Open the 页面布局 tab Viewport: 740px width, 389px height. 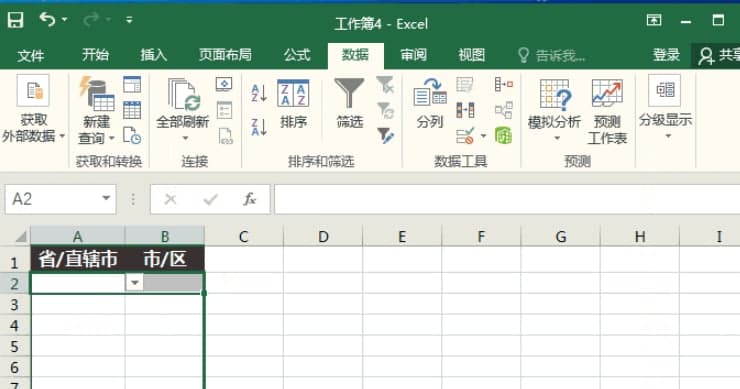(225, 55)
